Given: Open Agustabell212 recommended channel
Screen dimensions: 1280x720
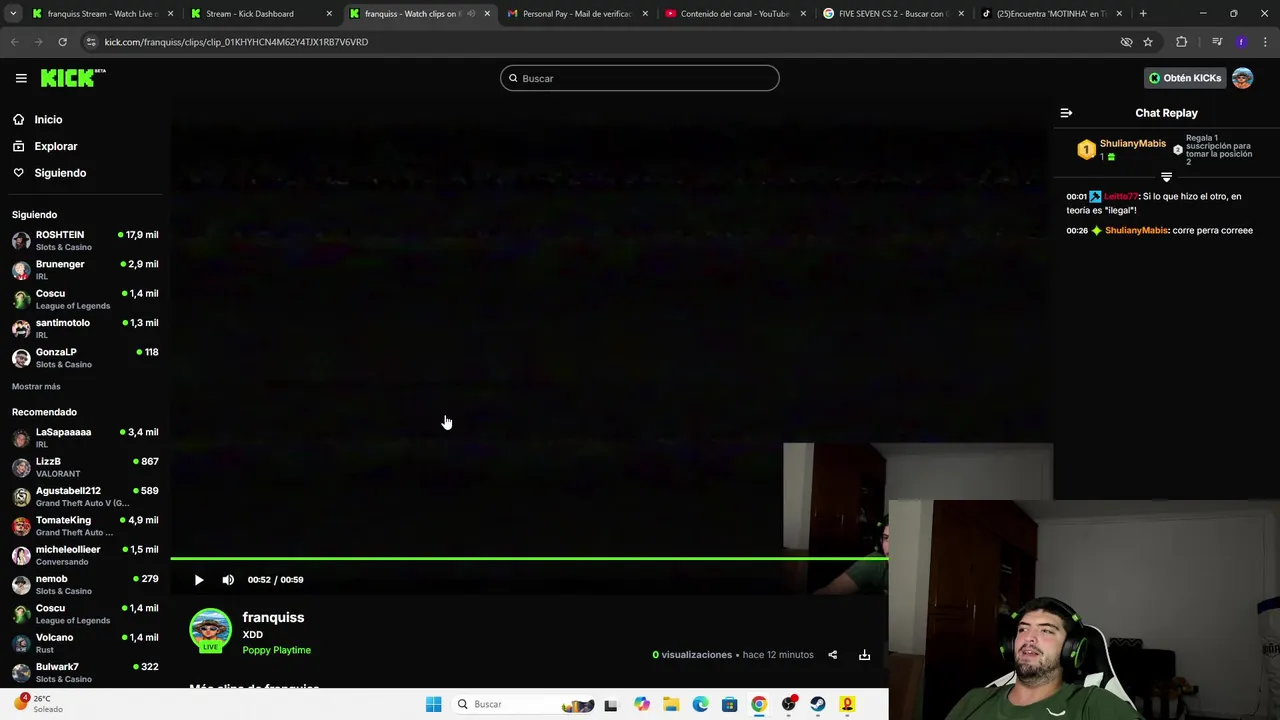Looking at the screenshot, I should tap(85, 496).
